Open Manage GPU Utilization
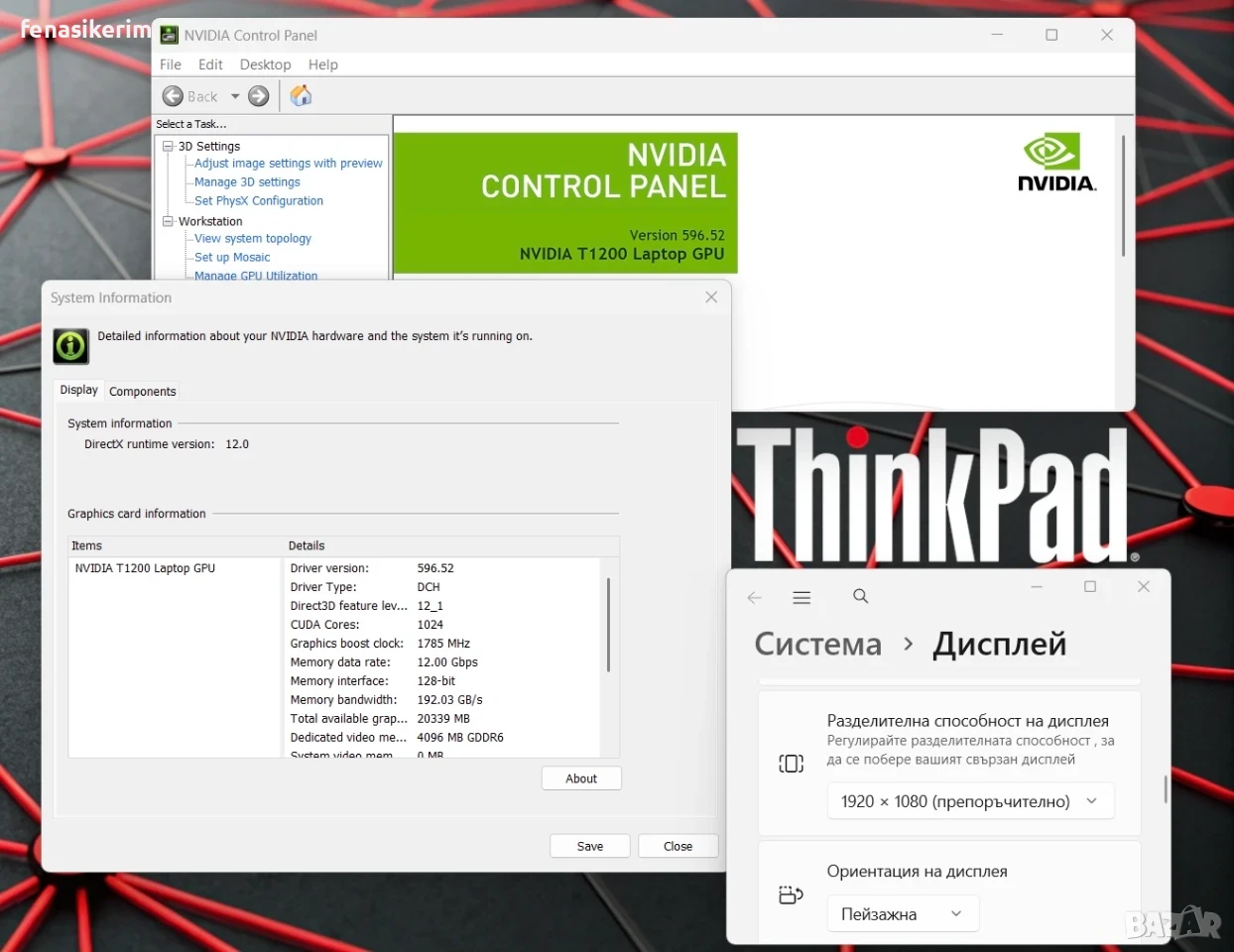The height and width of the screenshot is (952, 1234). [256, 276]
